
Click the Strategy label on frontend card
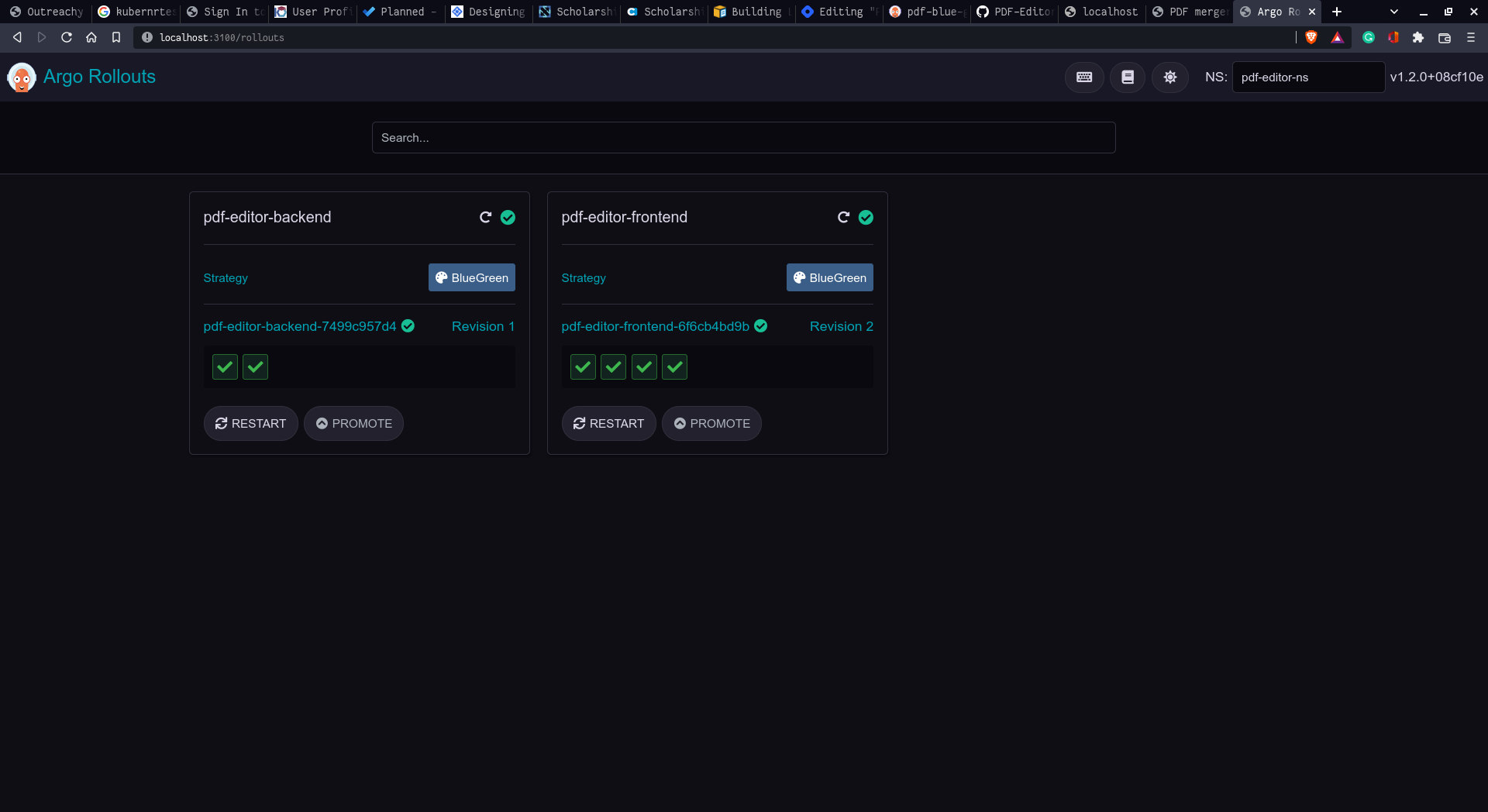[584, 278]
